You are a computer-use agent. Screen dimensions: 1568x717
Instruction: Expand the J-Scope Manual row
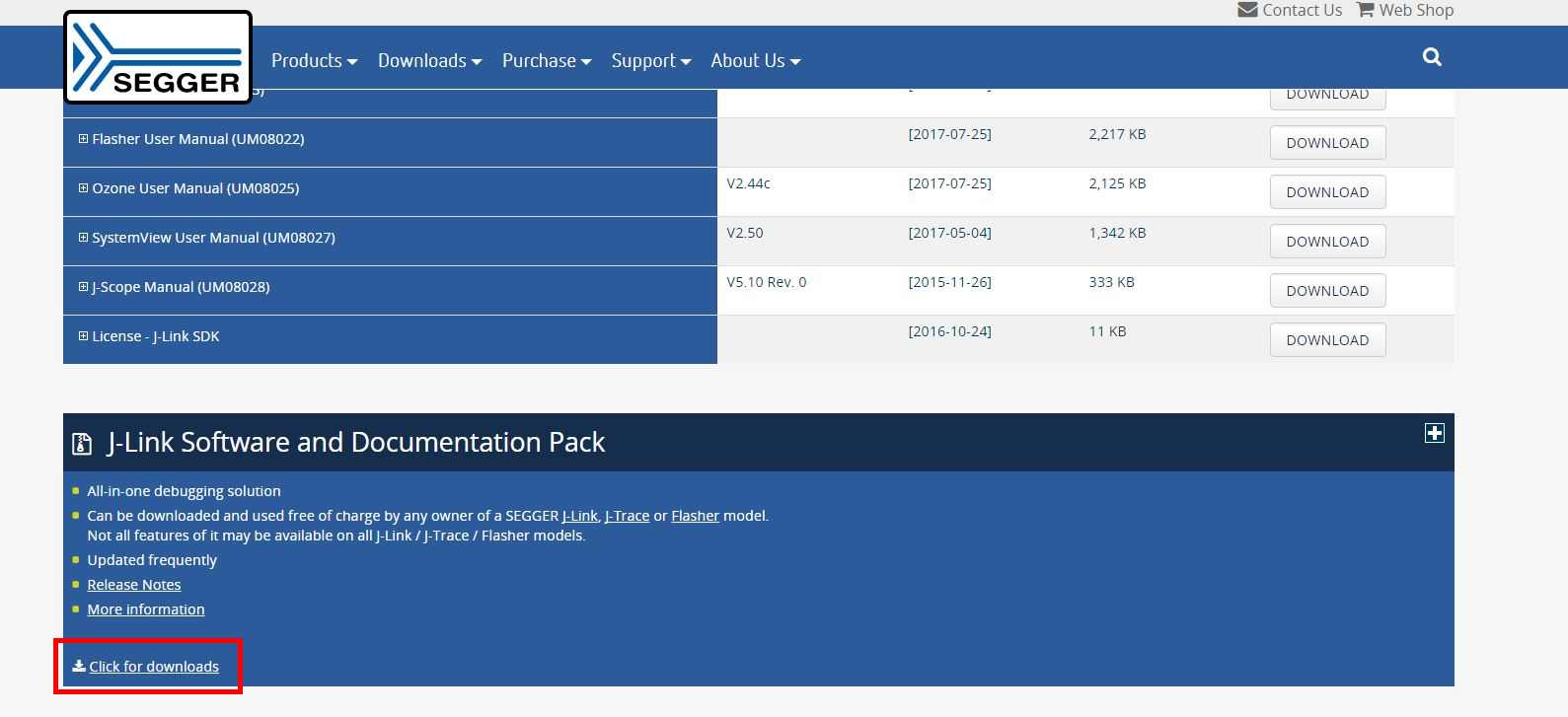coord(84,287)
